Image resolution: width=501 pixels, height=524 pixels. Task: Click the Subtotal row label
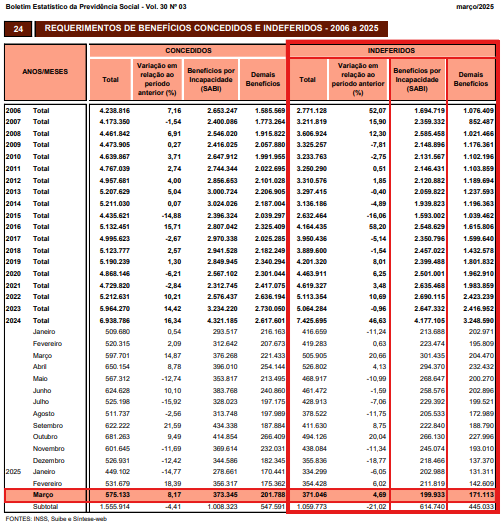pyautogui.click(x=45, y=507)
